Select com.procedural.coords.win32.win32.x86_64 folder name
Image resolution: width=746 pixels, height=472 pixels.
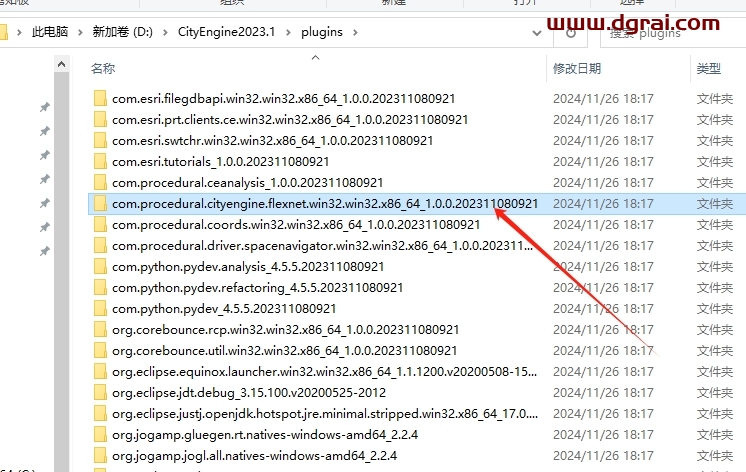[296, 225]
